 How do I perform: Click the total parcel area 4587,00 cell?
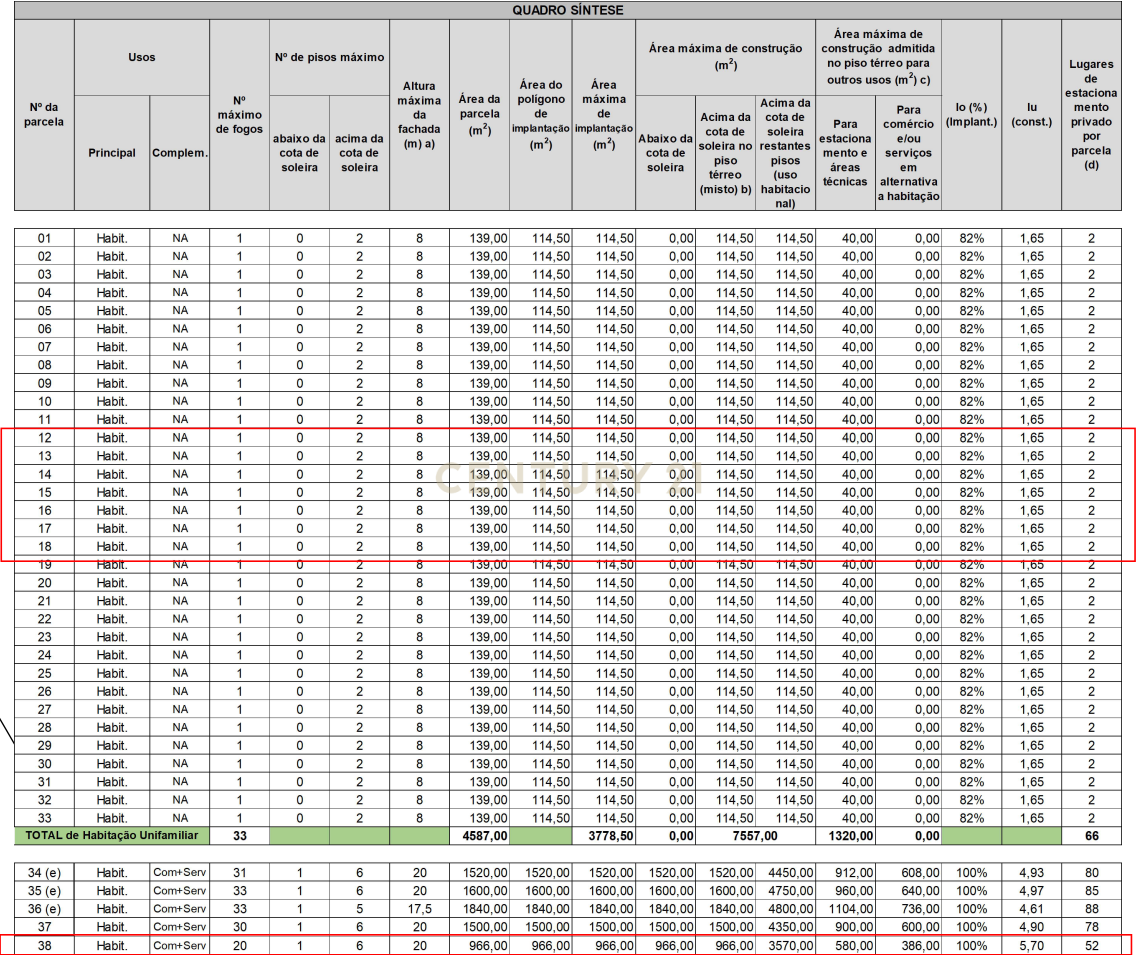click(x=479, y=835)
